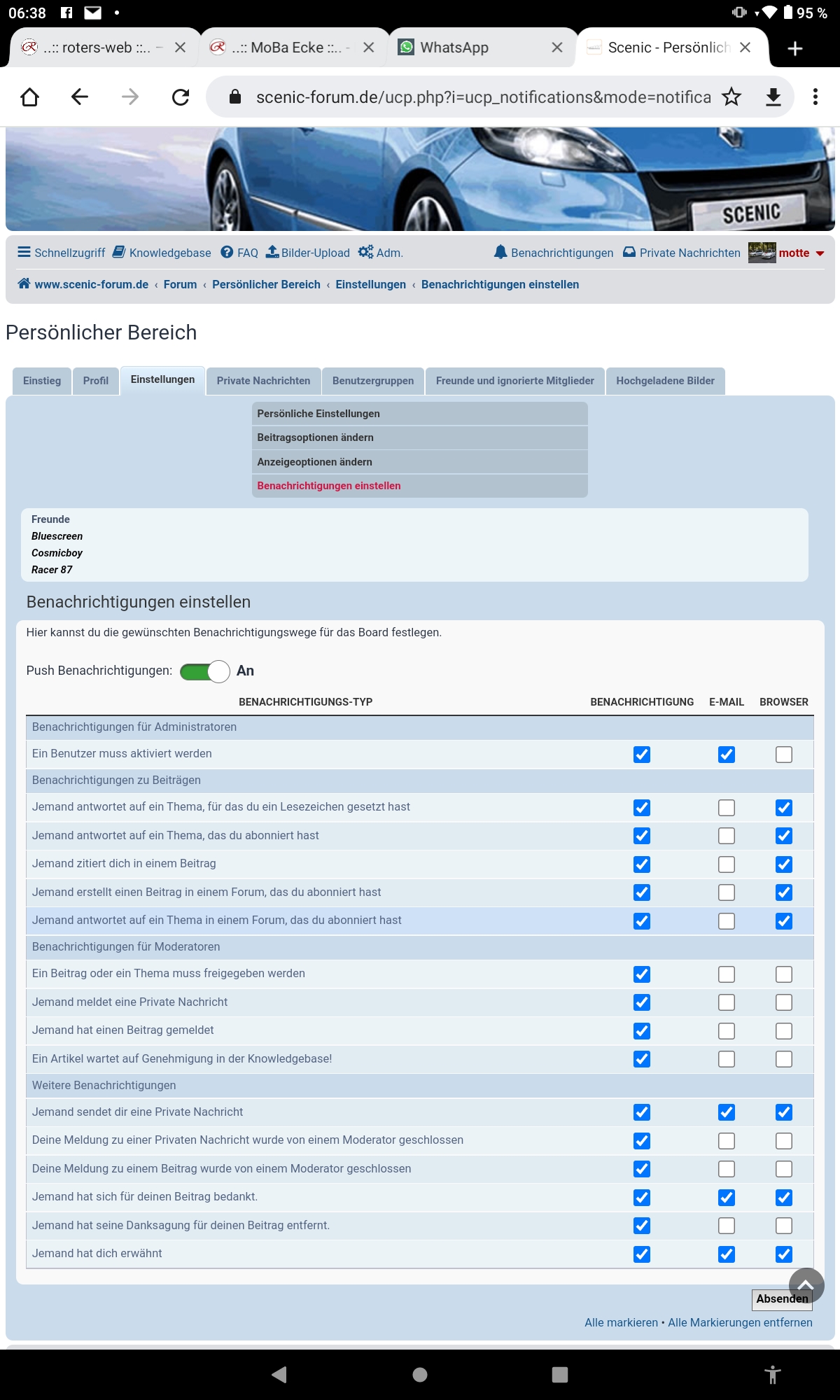The height and width of the screenshot is (1400, 840).
Task: Open Benachrichtigungen bell dropdown
Action: click(554, 253)
